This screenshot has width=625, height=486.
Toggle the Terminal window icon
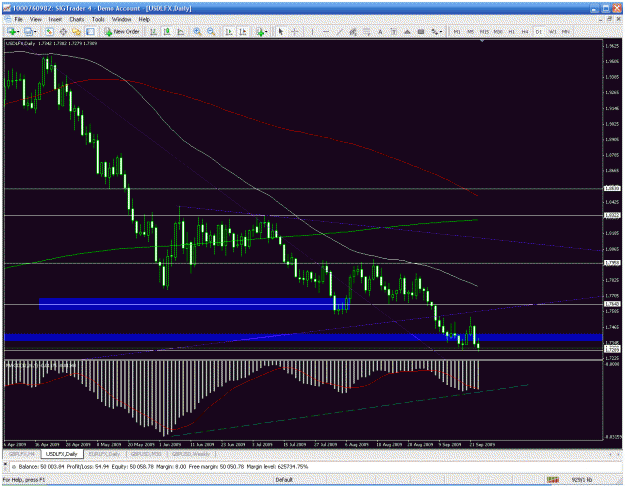coord(90,31)
